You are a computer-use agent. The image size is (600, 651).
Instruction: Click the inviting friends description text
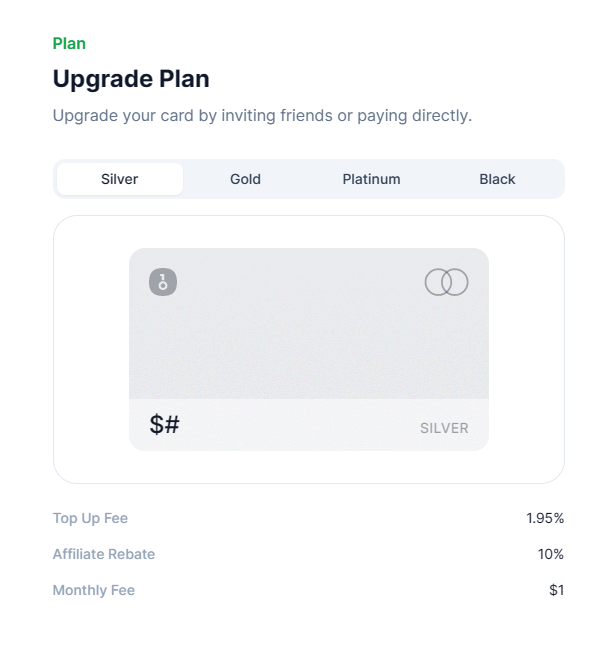coord(262,116)
